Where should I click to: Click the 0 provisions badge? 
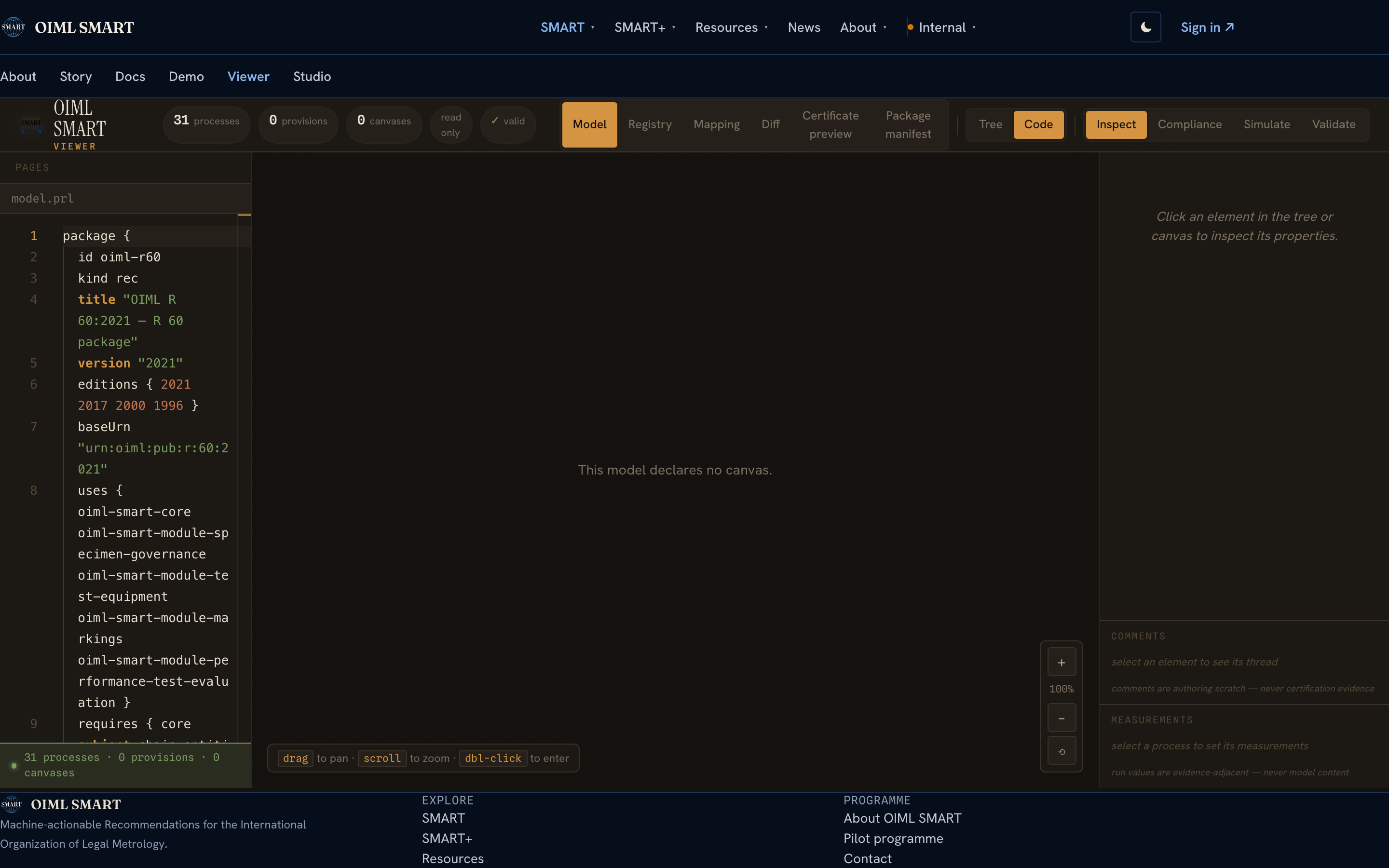click(x=299, y=124)
